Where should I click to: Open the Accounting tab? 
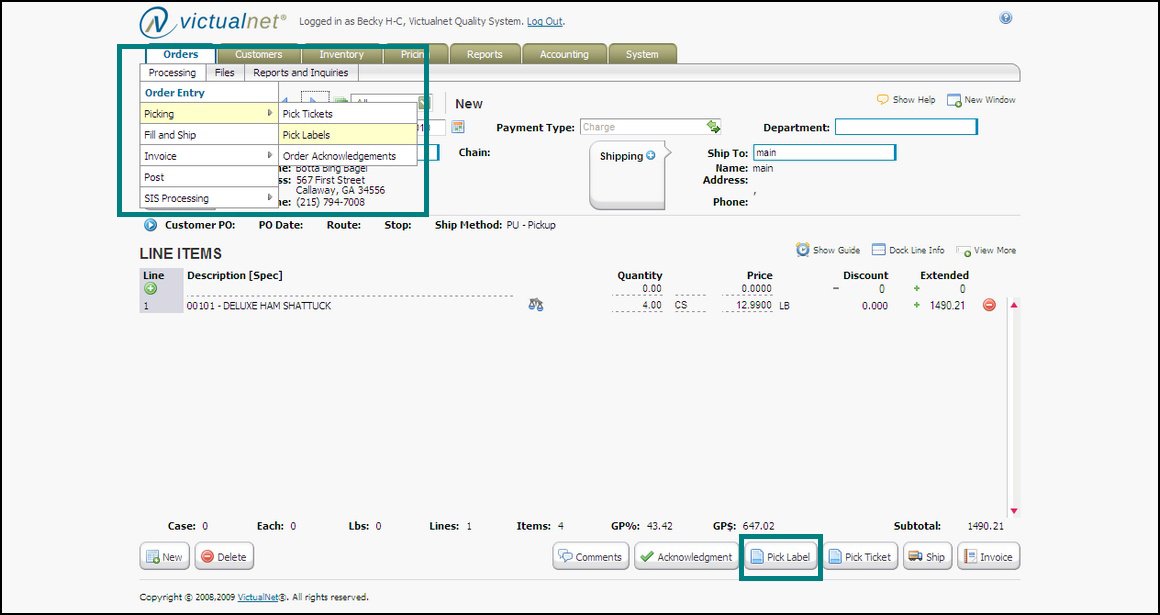pos(564,54)
